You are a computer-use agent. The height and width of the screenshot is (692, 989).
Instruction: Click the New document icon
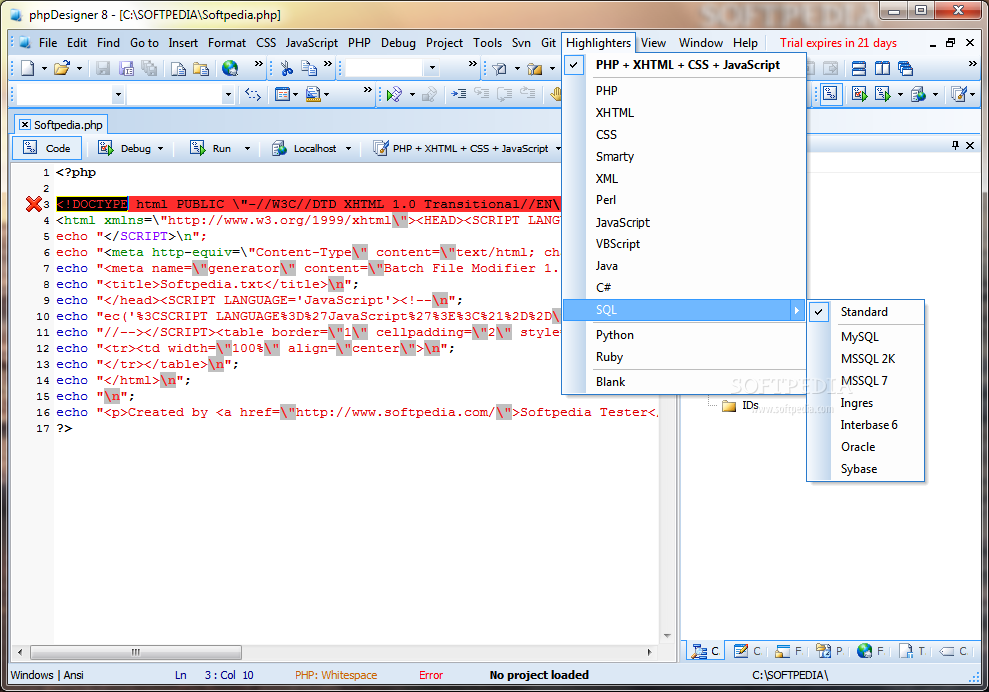pos(27,67)
